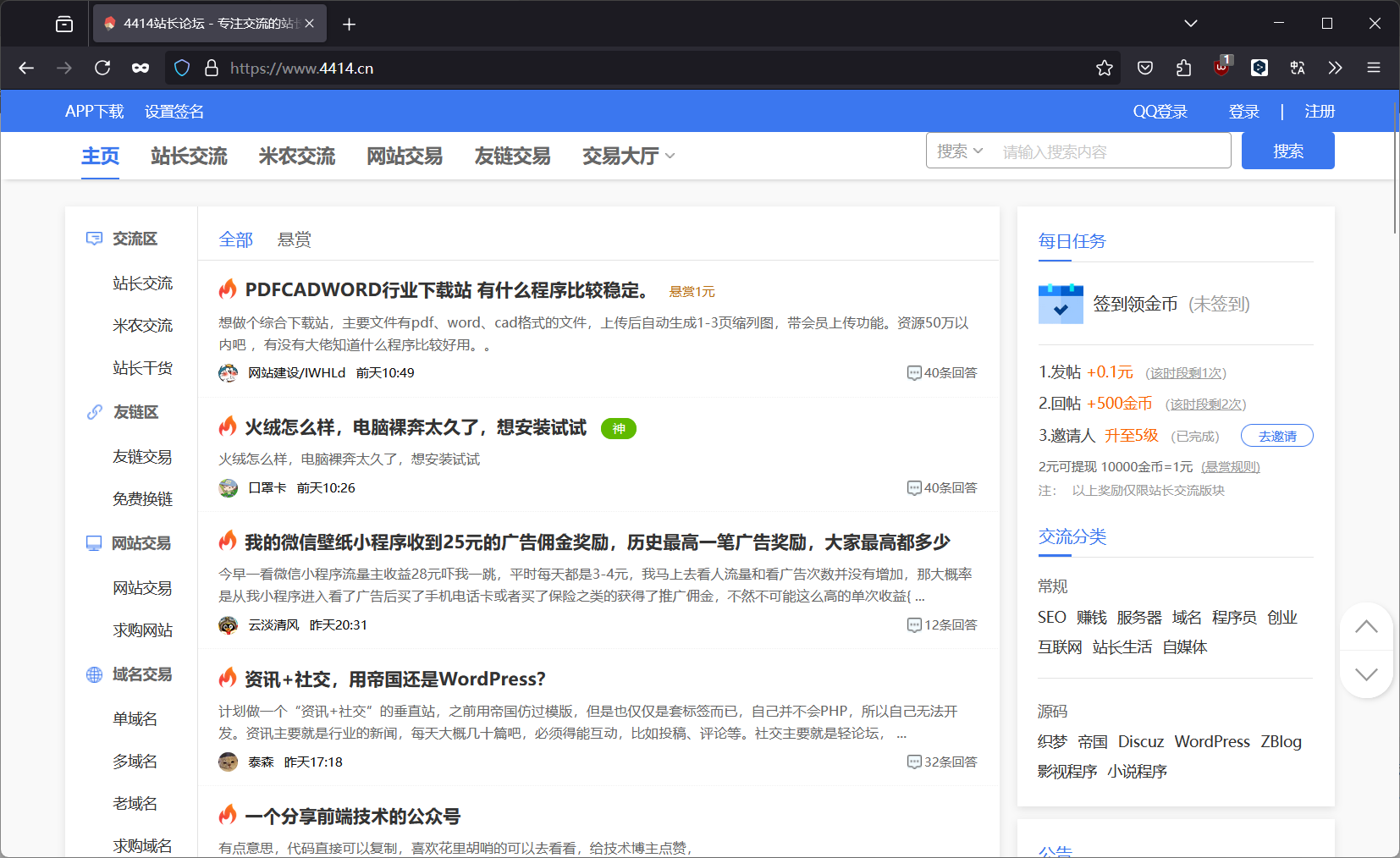Click the 设置签名 link
This screenshot has width=1400, height=858.
tap(174, 112)
